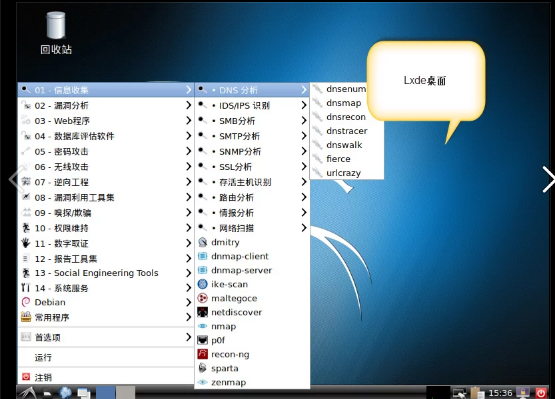Click the file manager taskbar icon

pos(47,393)
